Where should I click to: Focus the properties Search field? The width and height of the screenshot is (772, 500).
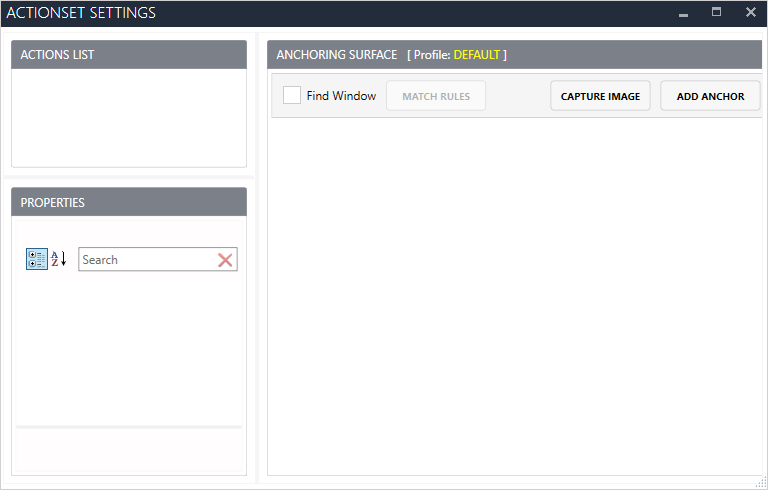pyautogui.click(x=147, y=260)
